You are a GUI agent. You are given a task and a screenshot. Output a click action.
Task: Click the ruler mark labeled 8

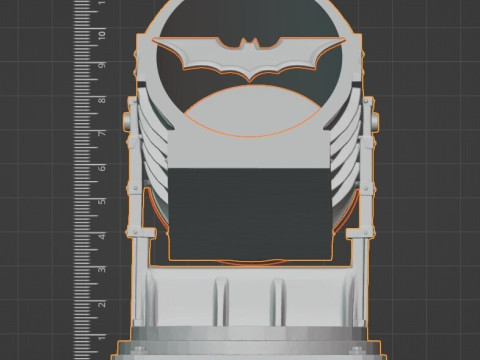coord(103,99)
